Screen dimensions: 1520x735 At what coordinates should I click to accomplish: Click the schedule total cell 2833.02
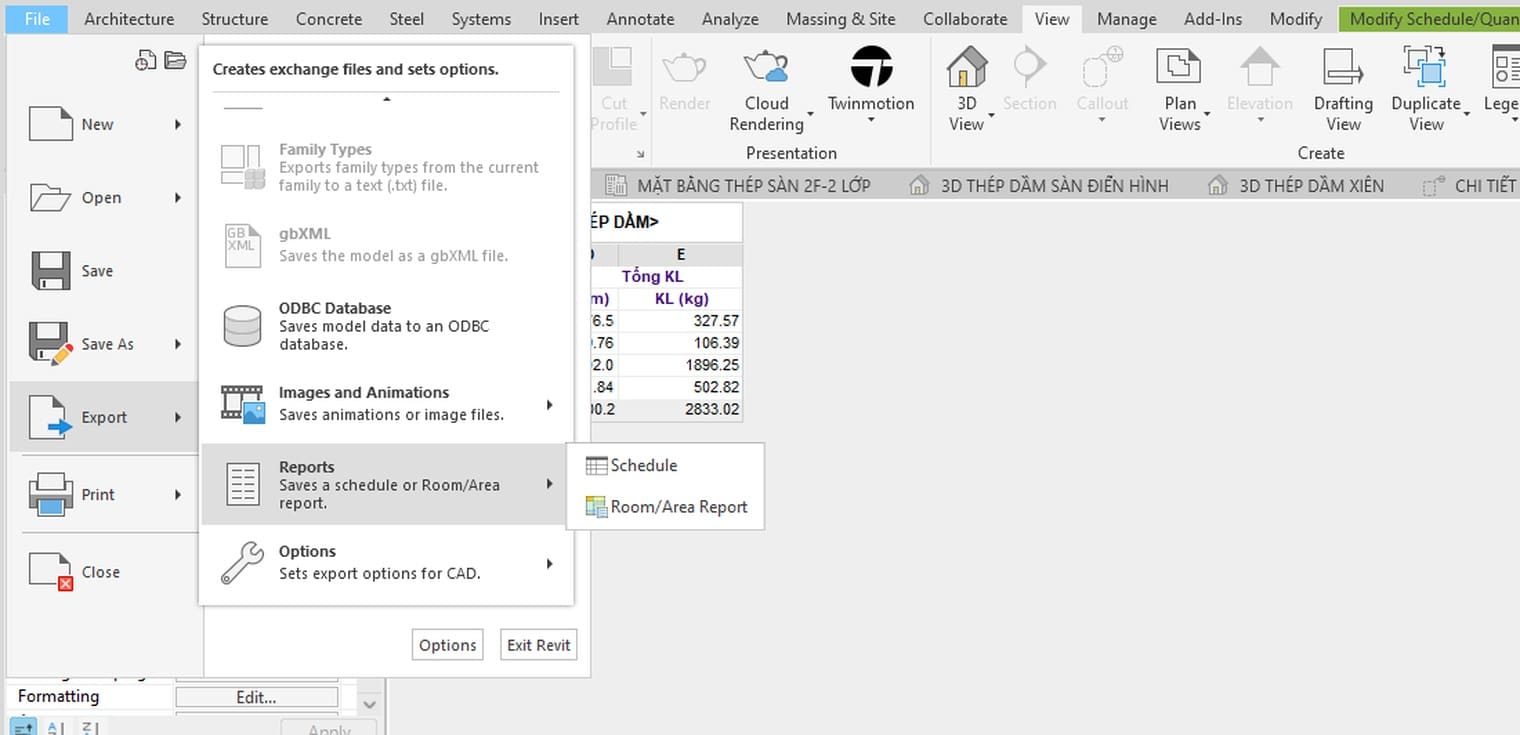point(681,409)
